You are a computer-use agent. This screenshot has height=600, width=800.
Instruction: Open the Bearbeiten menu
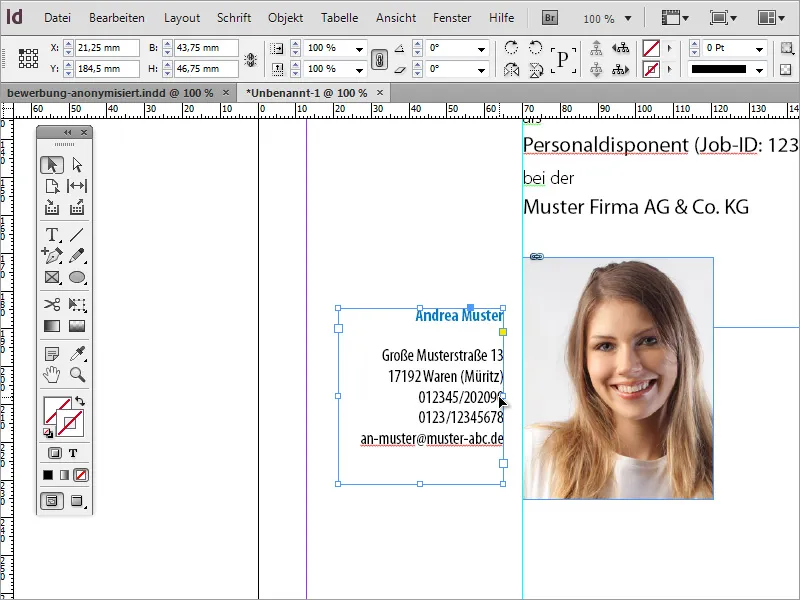pos(117,18)
